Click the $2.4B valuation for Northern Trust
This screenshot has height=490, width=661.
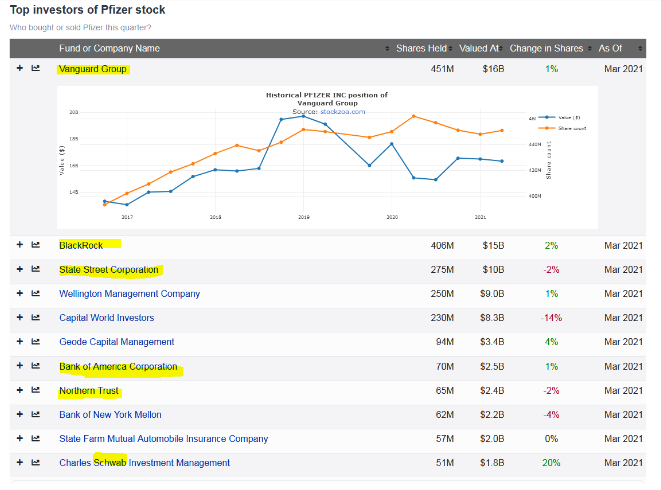click(492, 390)
